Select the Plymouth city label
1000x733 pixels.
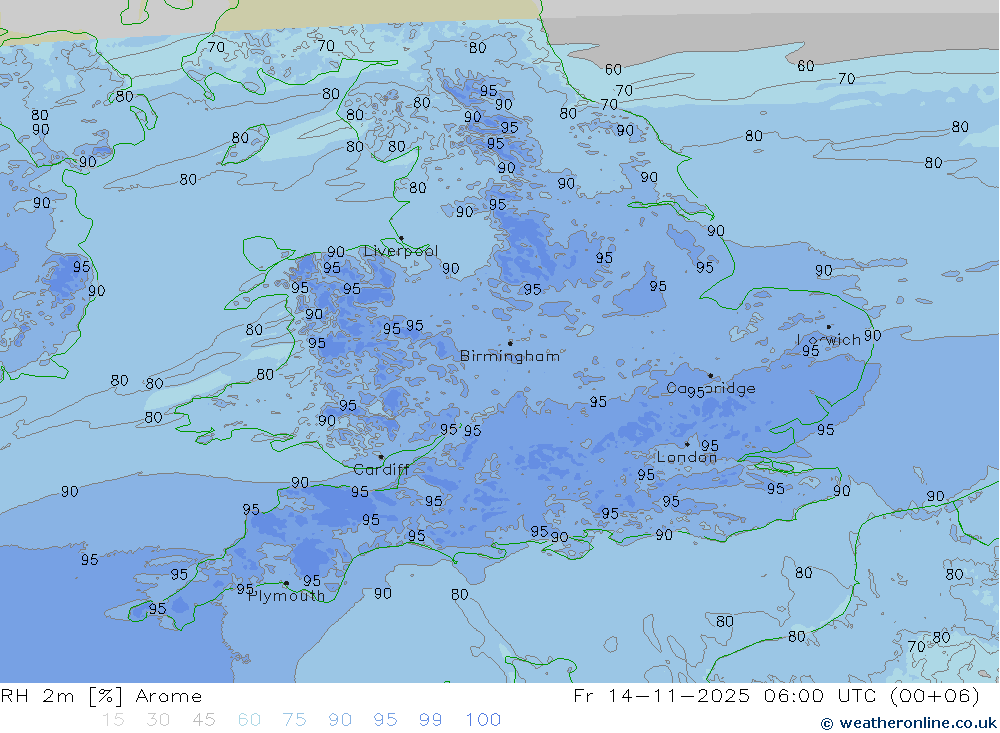(x=286, y=596)
